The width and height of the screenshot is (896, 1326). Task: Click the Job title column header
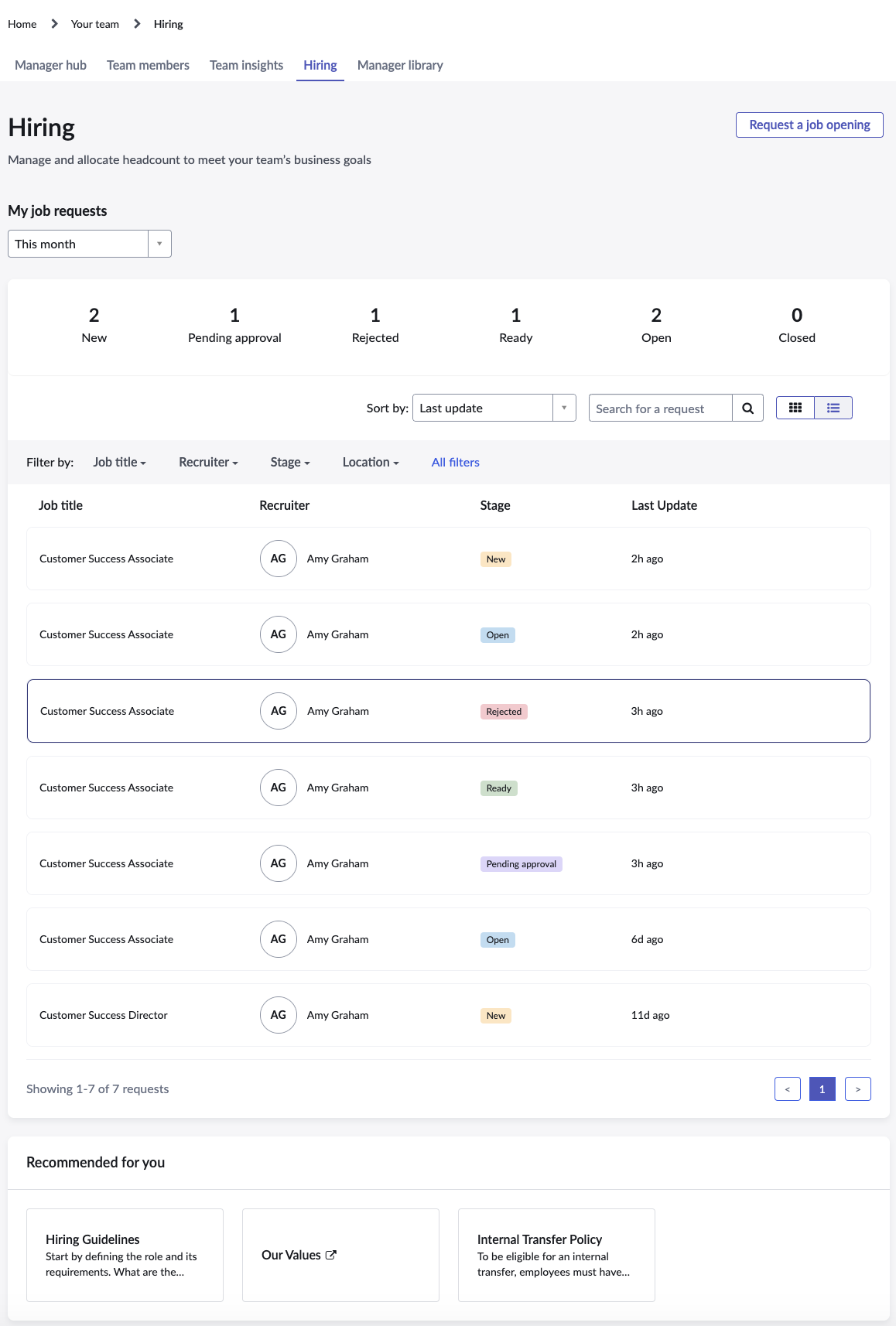pyautogui.click(x=60, y=505)
